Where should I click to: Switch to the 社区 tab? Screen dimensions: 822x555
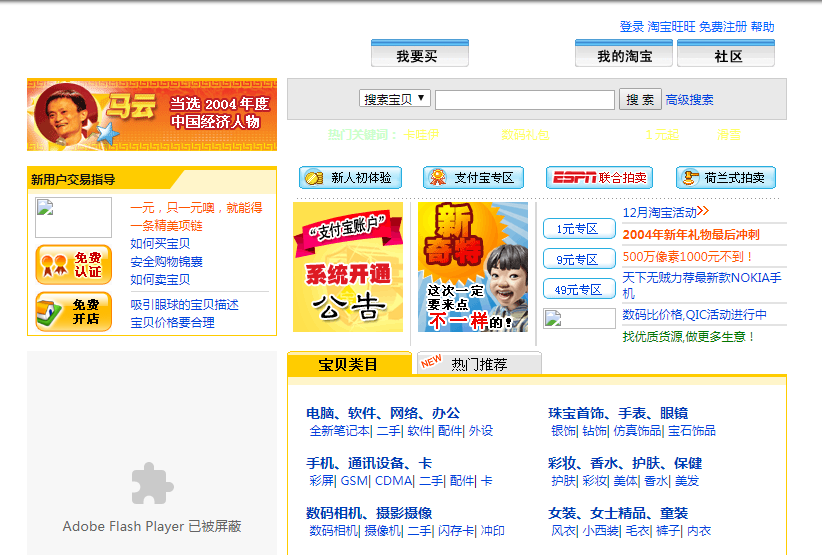(x=726, y=53)
